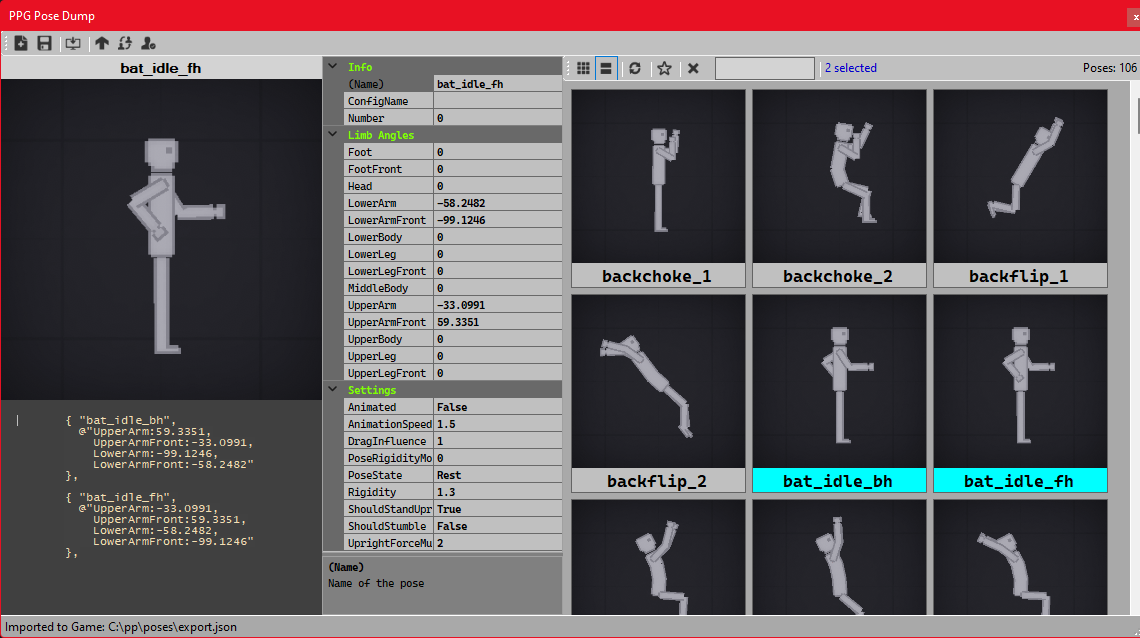The image size is (1140, 638).
Task: Upload the current poses
Action: point(100,43)
